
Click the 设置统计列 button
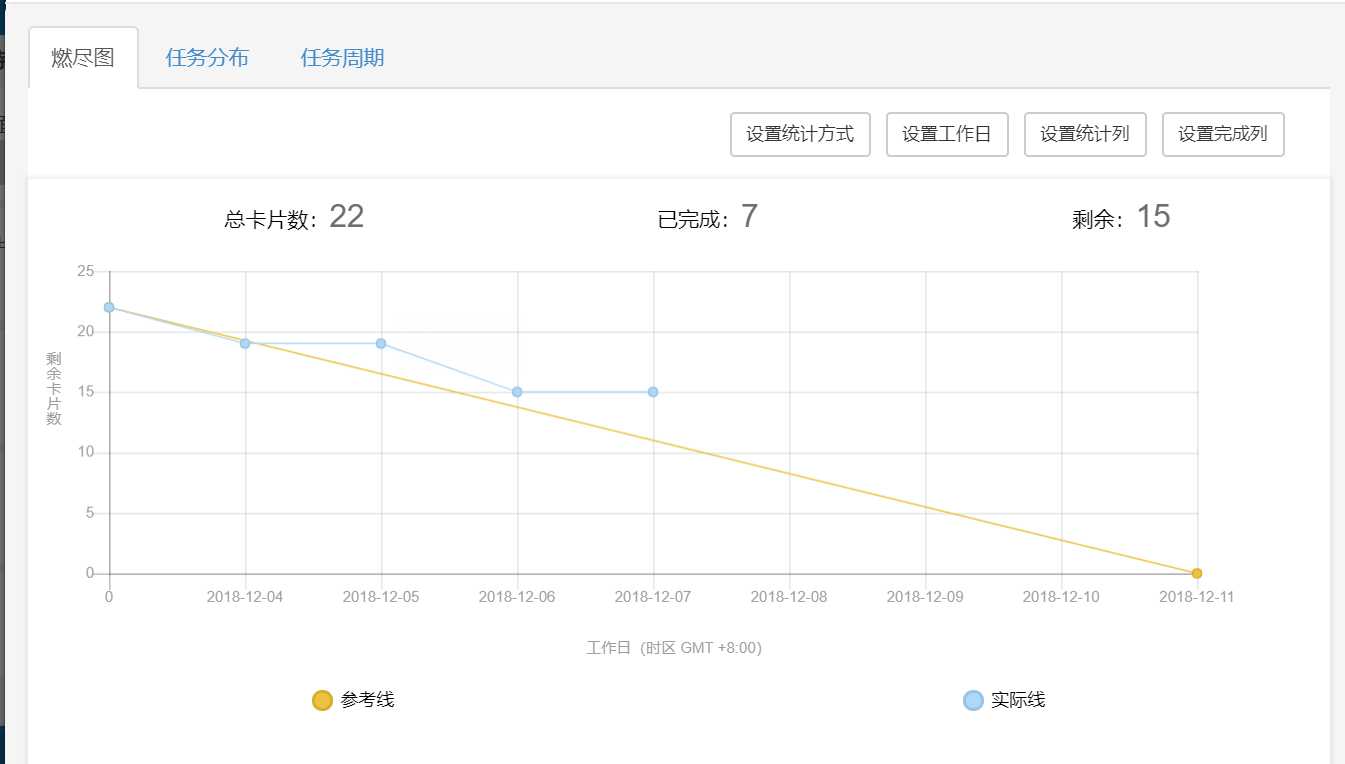click(1085, 135)
